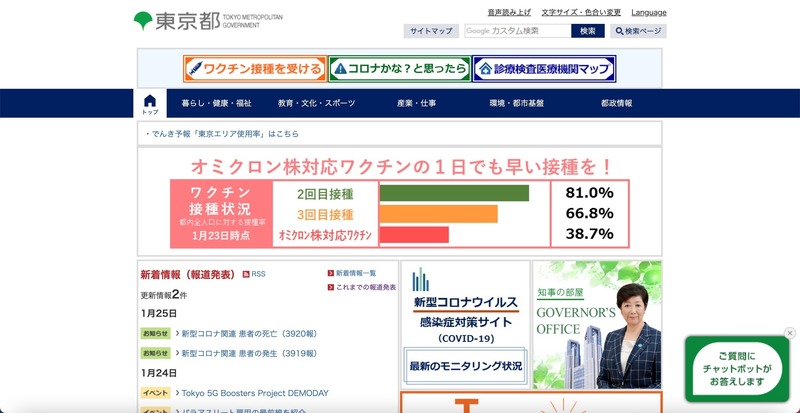Image resolution: width=800 pixels, height=413 pixels.
Task: Click the RSS feed icon
Action: pyautogui.click(x=254, y=273)
